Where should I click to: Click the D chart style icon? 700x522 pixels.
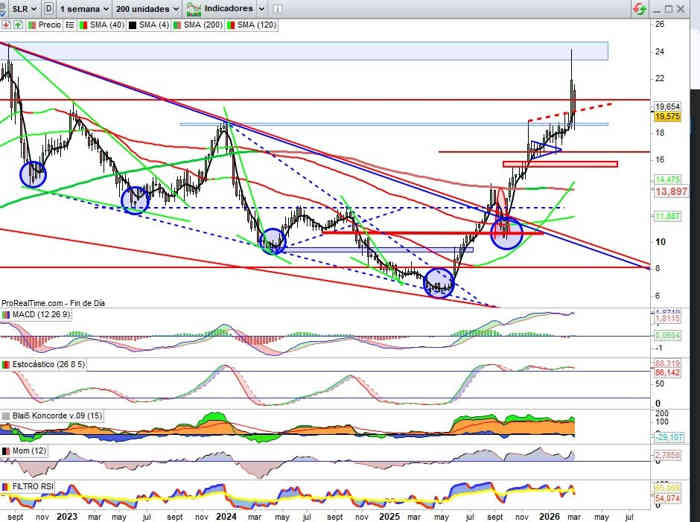click(x=47, y=7)
